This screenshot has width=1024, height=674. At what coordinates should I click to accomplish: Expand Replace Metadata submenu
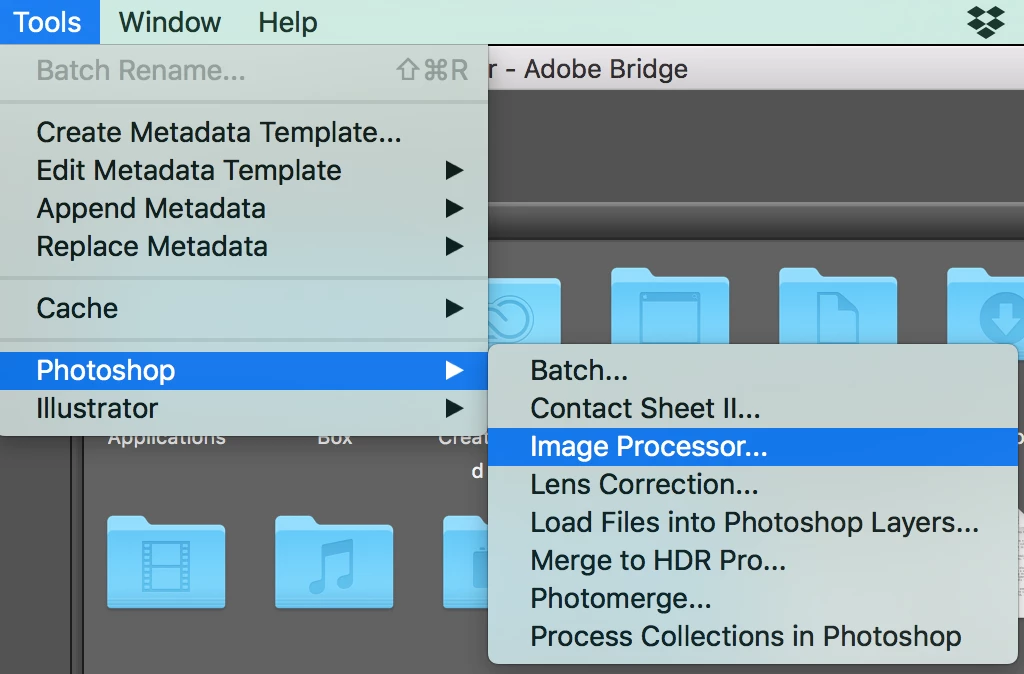(244, 246)
